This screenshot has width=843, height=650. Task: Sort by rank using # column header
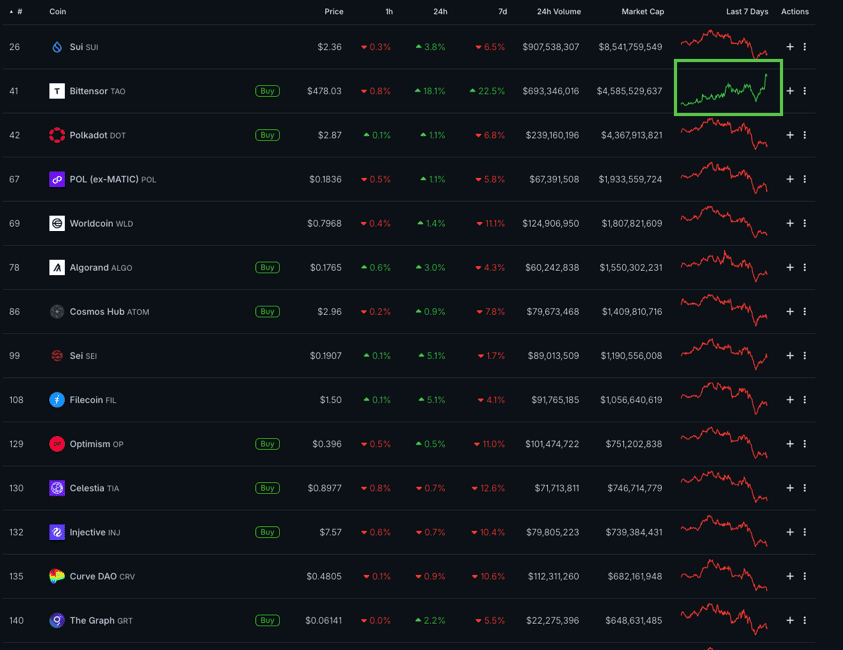tap(19, 12)
